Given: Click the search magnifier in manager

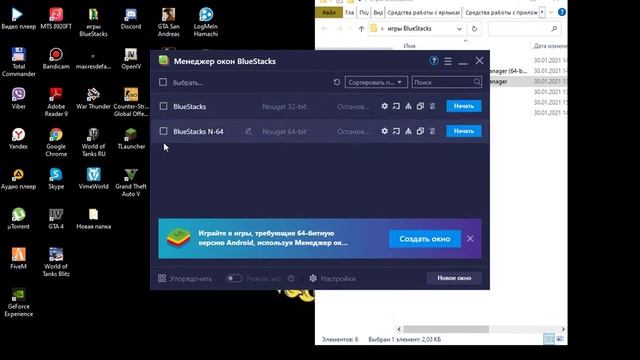Looking at the screenshot, I should [477, 82].
